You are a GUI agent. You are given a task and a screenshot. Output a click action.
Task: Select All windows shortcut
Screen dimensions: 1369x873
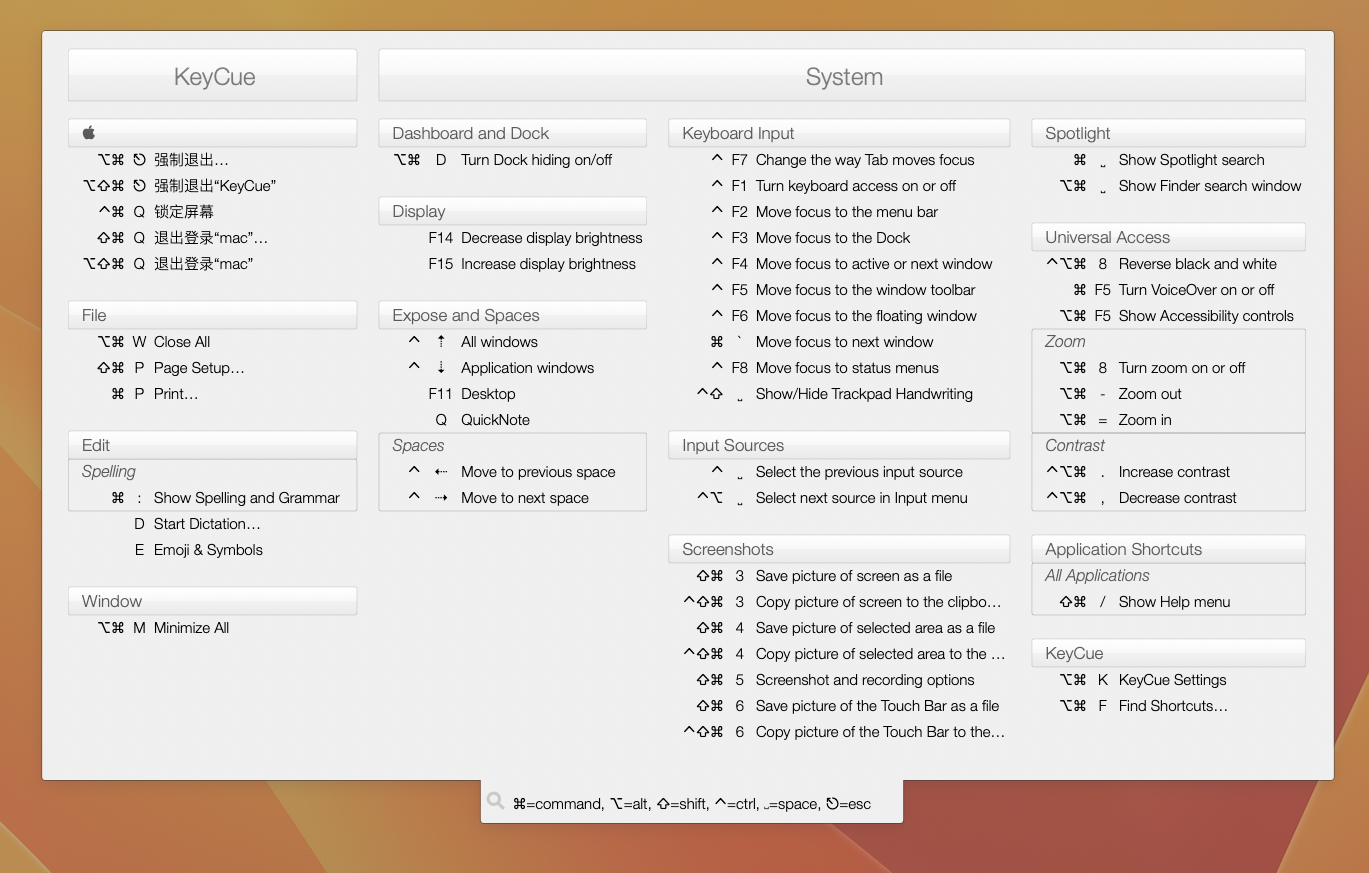512,342
